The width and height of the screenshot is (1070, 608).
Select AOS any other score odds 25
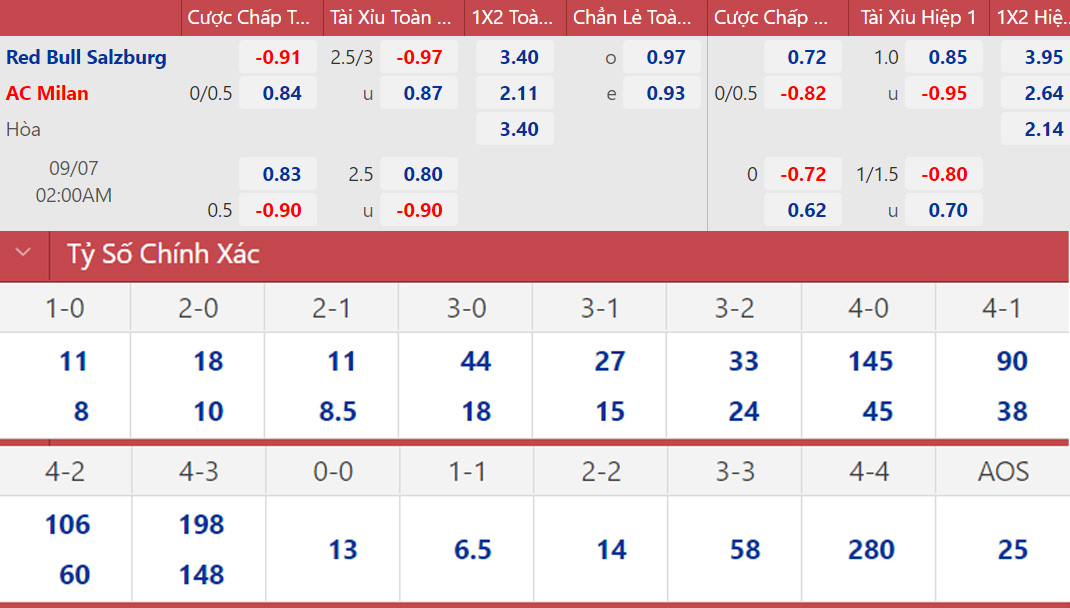coord(1012,550)
